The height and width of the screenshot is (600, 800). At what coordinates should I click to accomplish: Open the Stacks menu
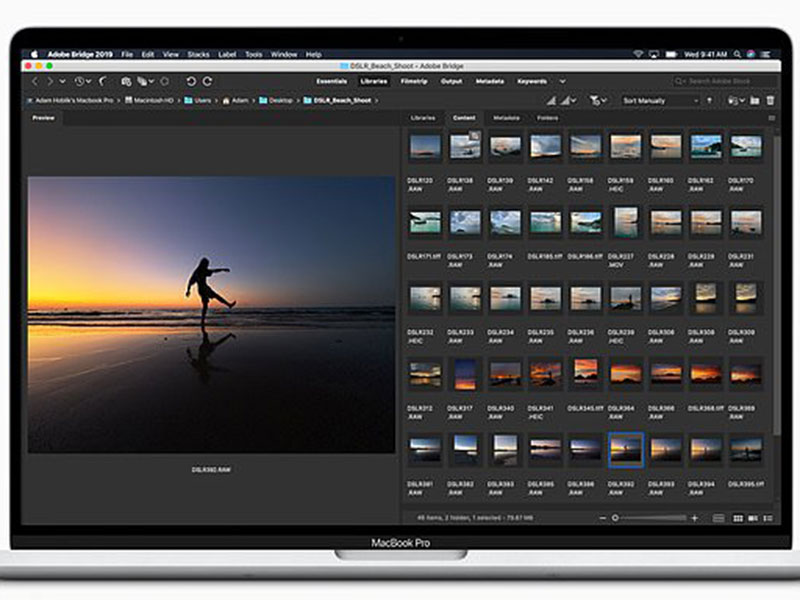click(x=198, y=54)
